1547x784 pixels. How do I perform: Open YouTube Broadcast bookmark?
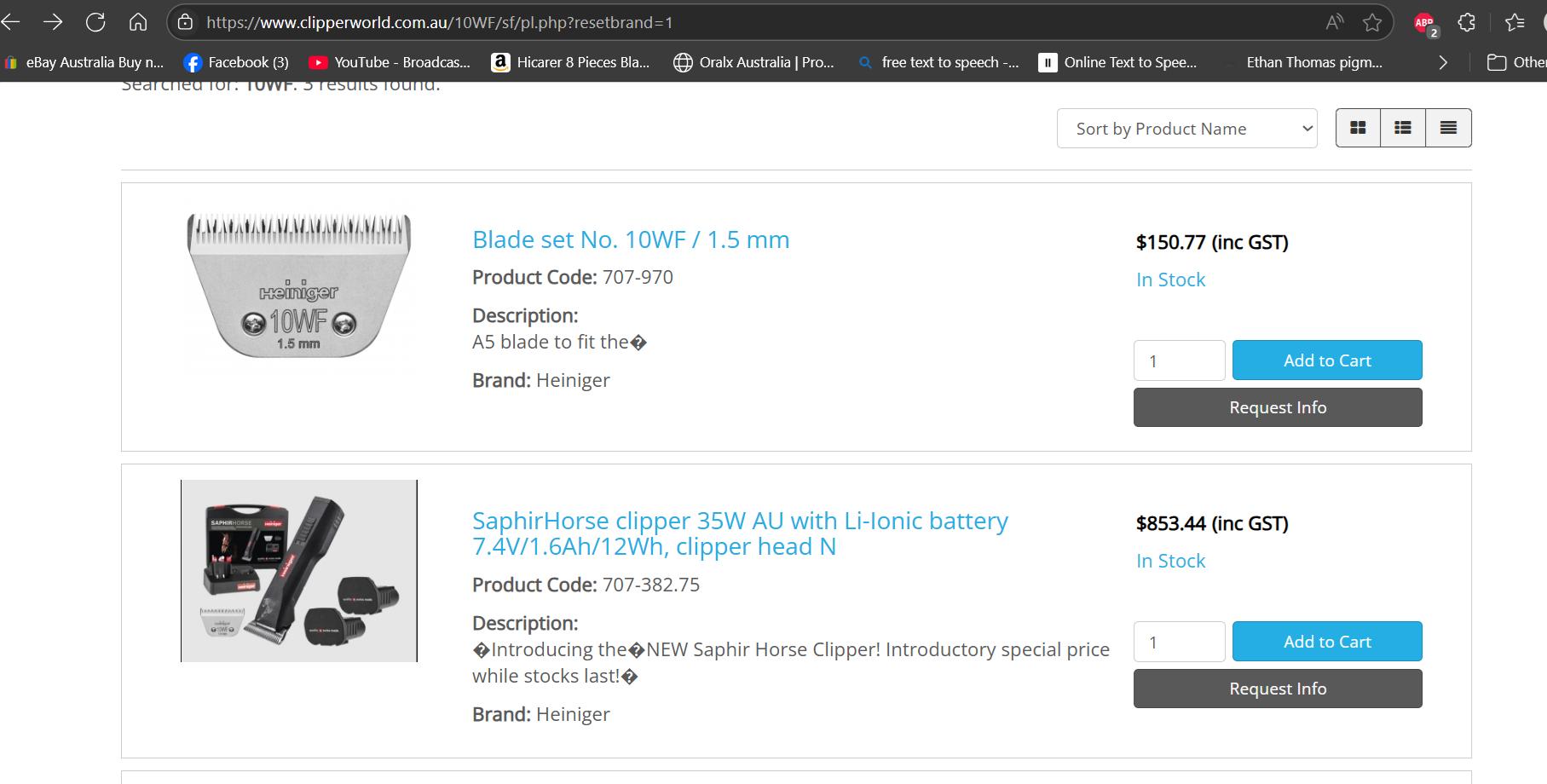390,62
